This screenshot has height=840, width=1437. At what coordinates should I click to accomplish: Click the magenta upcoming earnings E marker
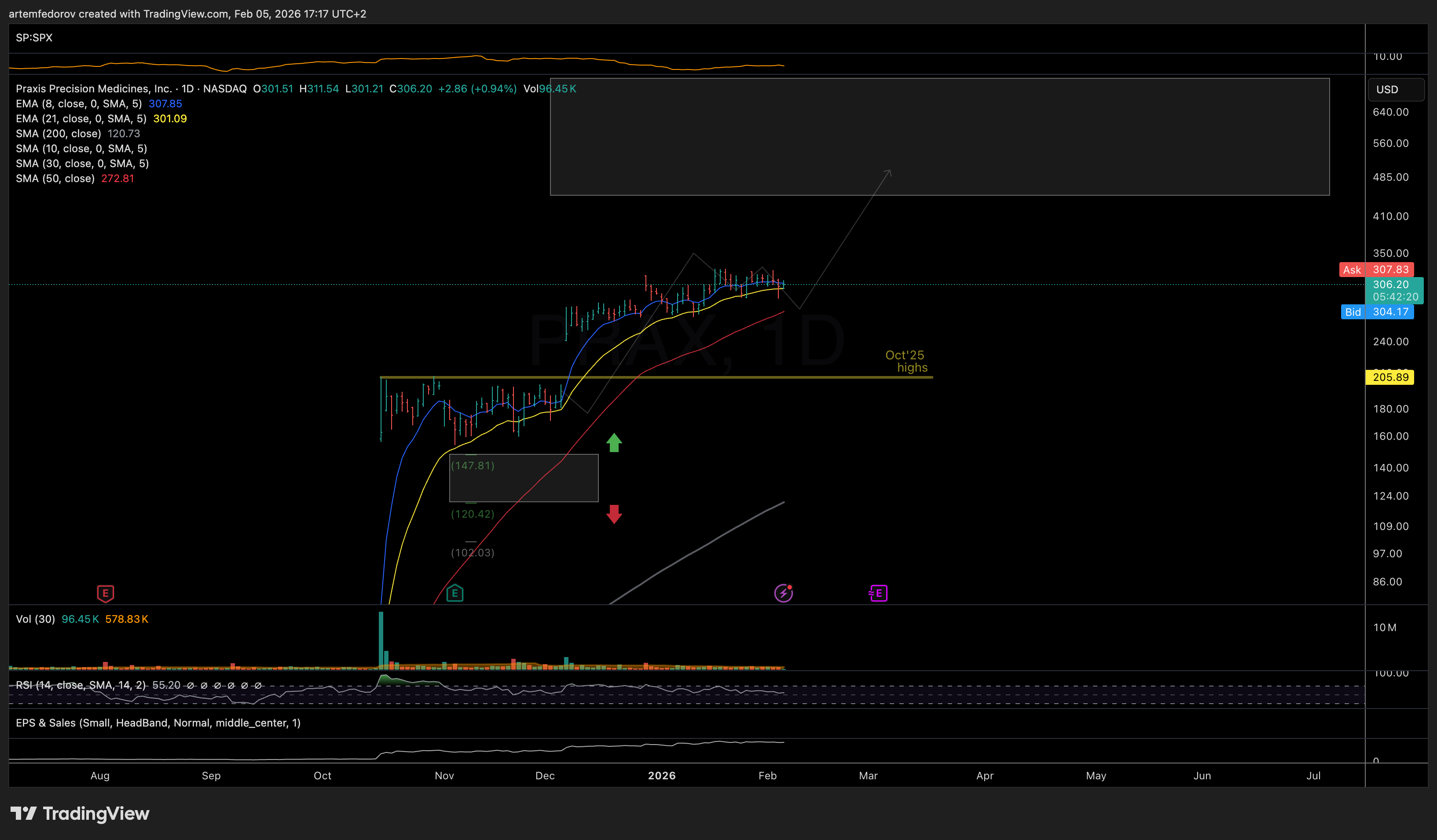point(878,593)
